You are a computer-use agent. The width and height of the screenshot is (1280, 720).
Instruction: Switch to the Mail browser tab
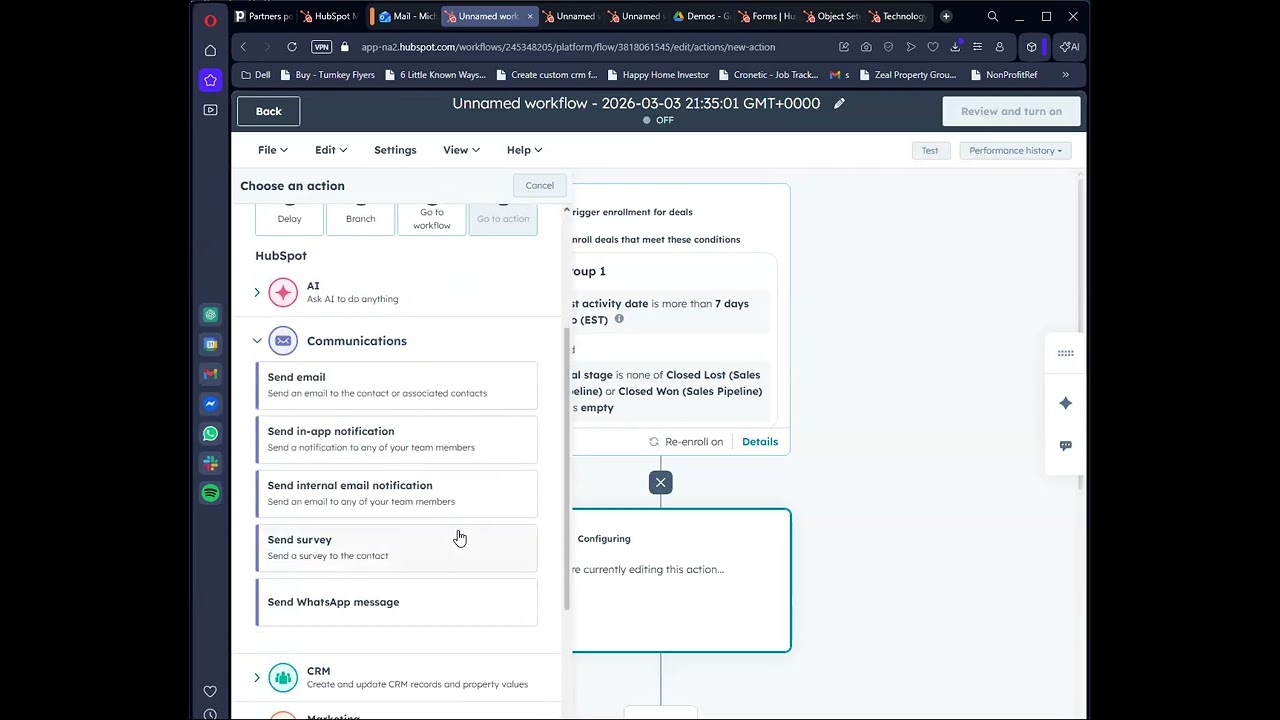click(406, 16)
